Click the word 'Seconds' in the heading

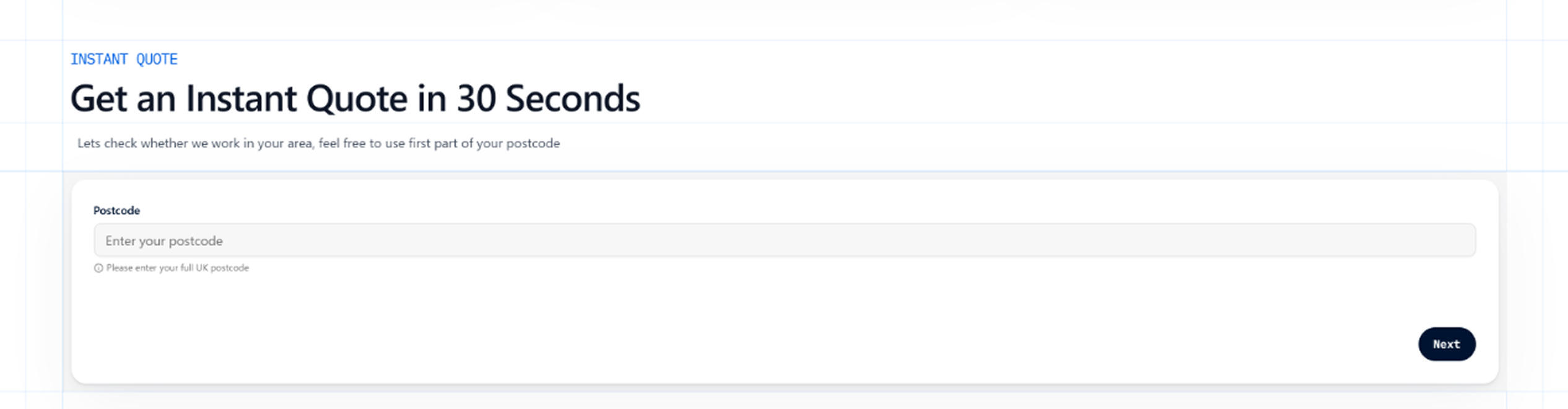572,99
